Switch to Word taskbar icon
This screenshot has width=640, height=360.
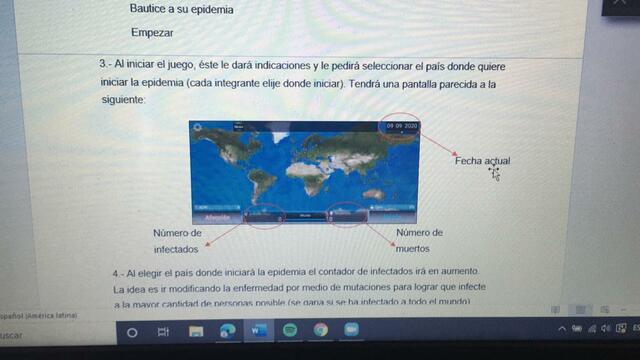pyautogui.click(x=259, y=330)
